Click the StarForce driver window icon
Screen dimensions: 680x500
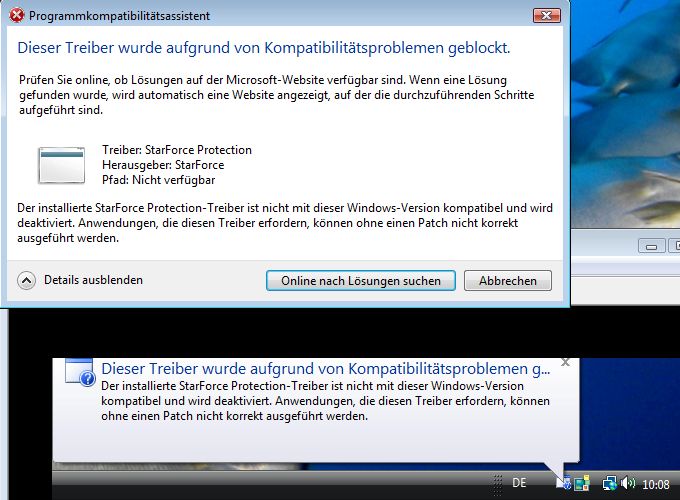coord(62,164)
